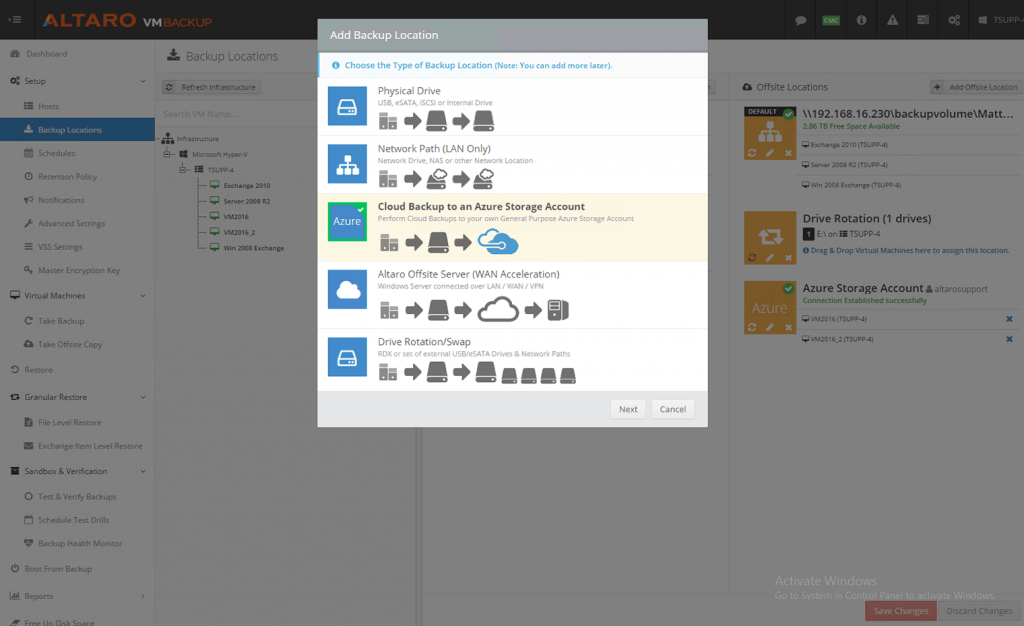Open the chat bubble icon in top bar

pos(801,20)
